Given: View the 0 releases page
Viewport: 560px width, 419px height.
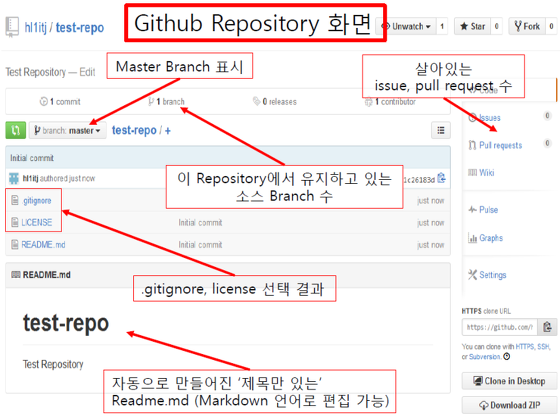Looking at the screenshot, I should (x=275, y=102).
